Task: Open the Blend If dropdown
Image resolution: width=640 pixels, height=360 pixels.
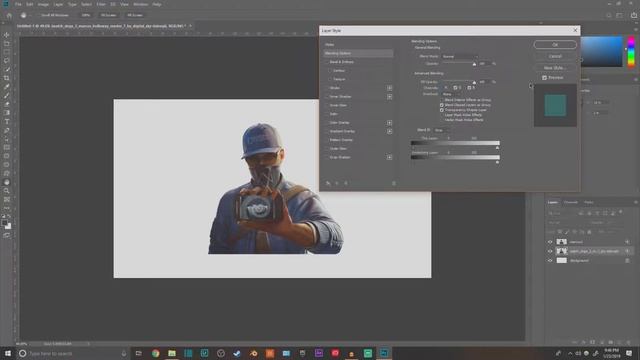Action: (442, 130)
